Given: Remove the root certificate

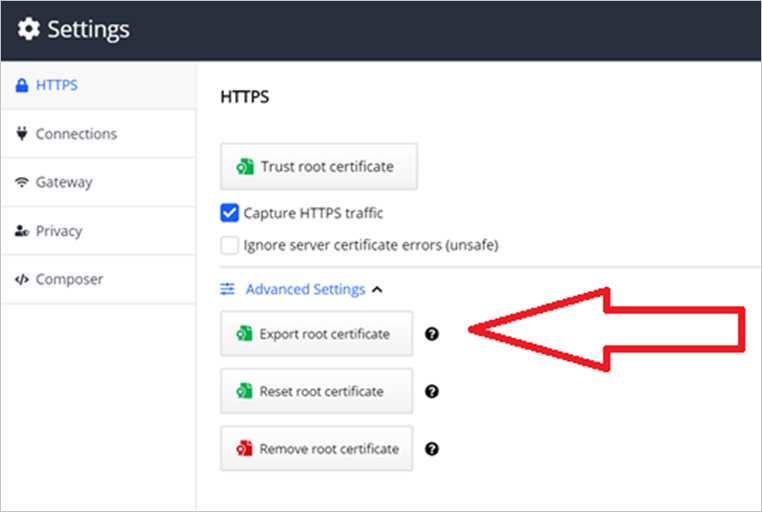Looking at the screenshot, I should coord(317,449).
